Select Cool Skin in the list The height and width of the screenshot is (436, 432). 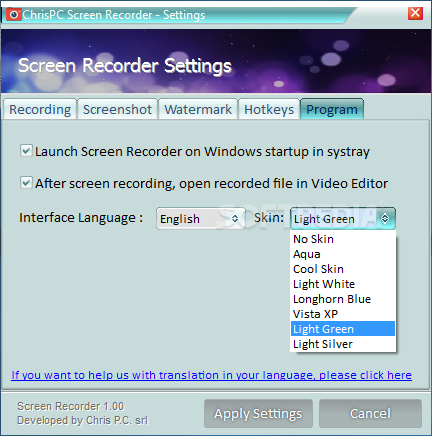[343, 269]
